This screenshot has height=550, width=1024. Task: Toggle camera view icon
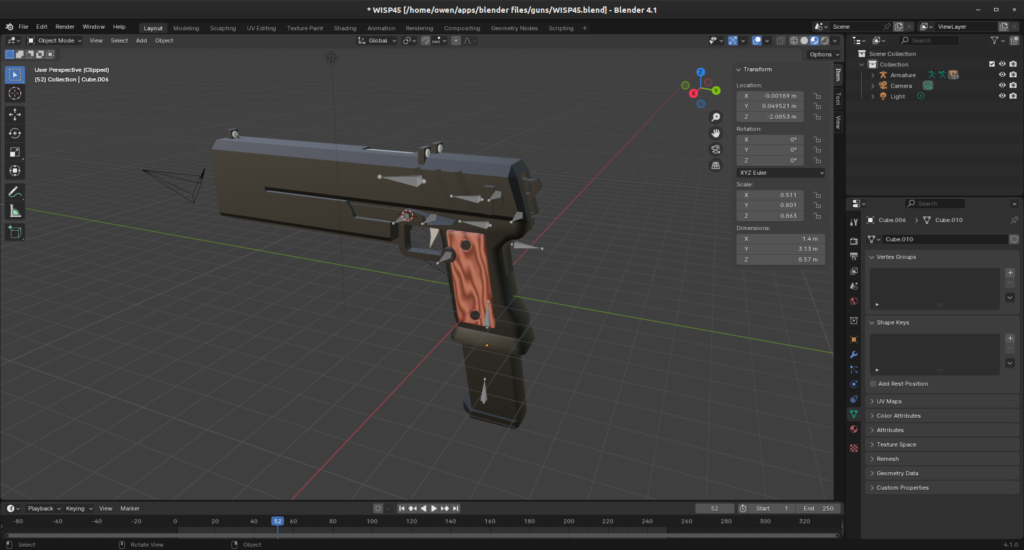pos(716,150)
